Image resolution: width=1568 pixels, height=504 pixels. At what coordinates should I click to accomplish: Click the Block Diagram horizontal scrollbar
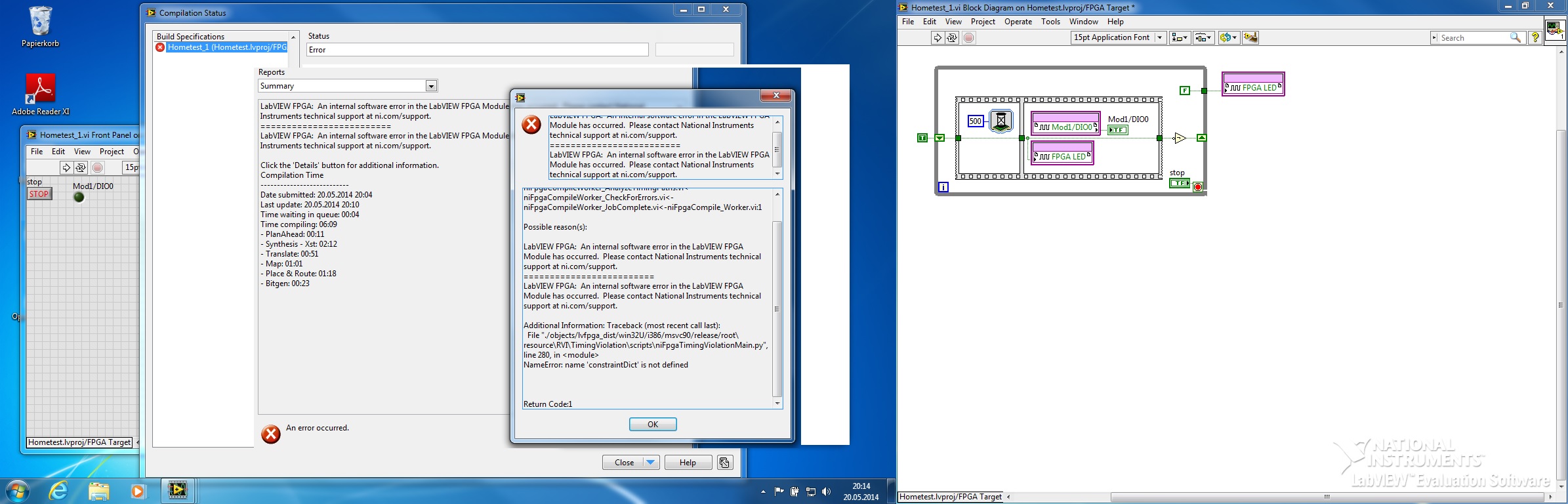coord(1327,497)
